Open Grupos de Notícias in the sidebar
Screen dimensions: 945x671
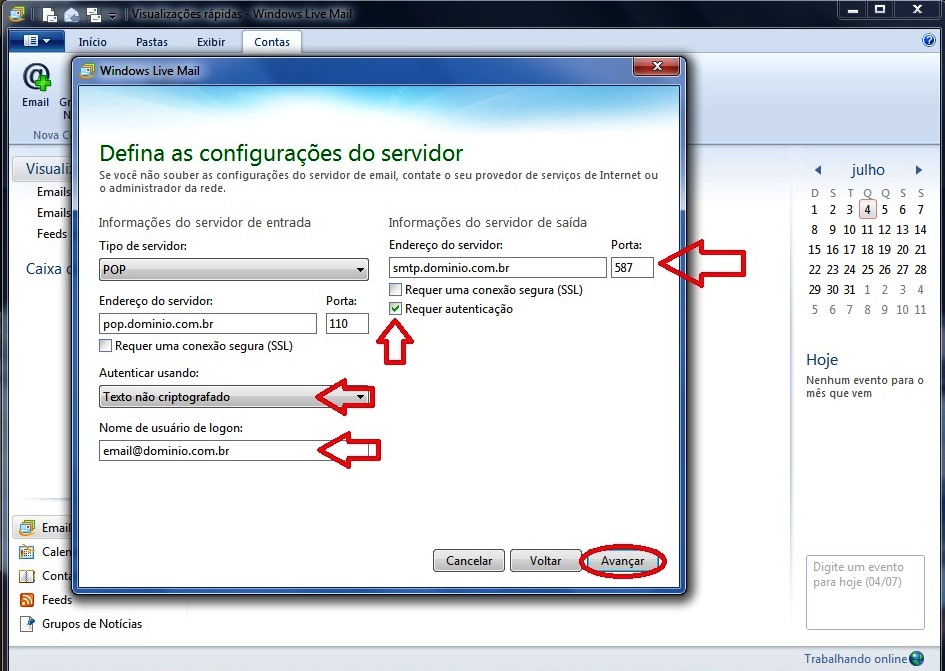point(27,624)
